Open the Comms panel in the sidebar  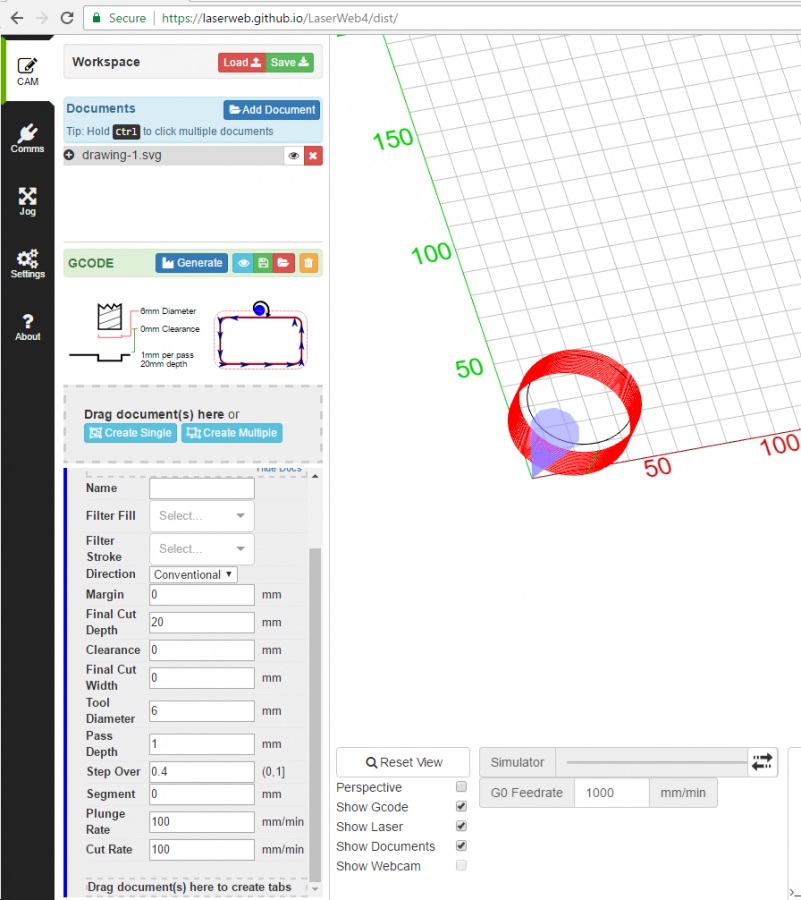coord(27,138)
